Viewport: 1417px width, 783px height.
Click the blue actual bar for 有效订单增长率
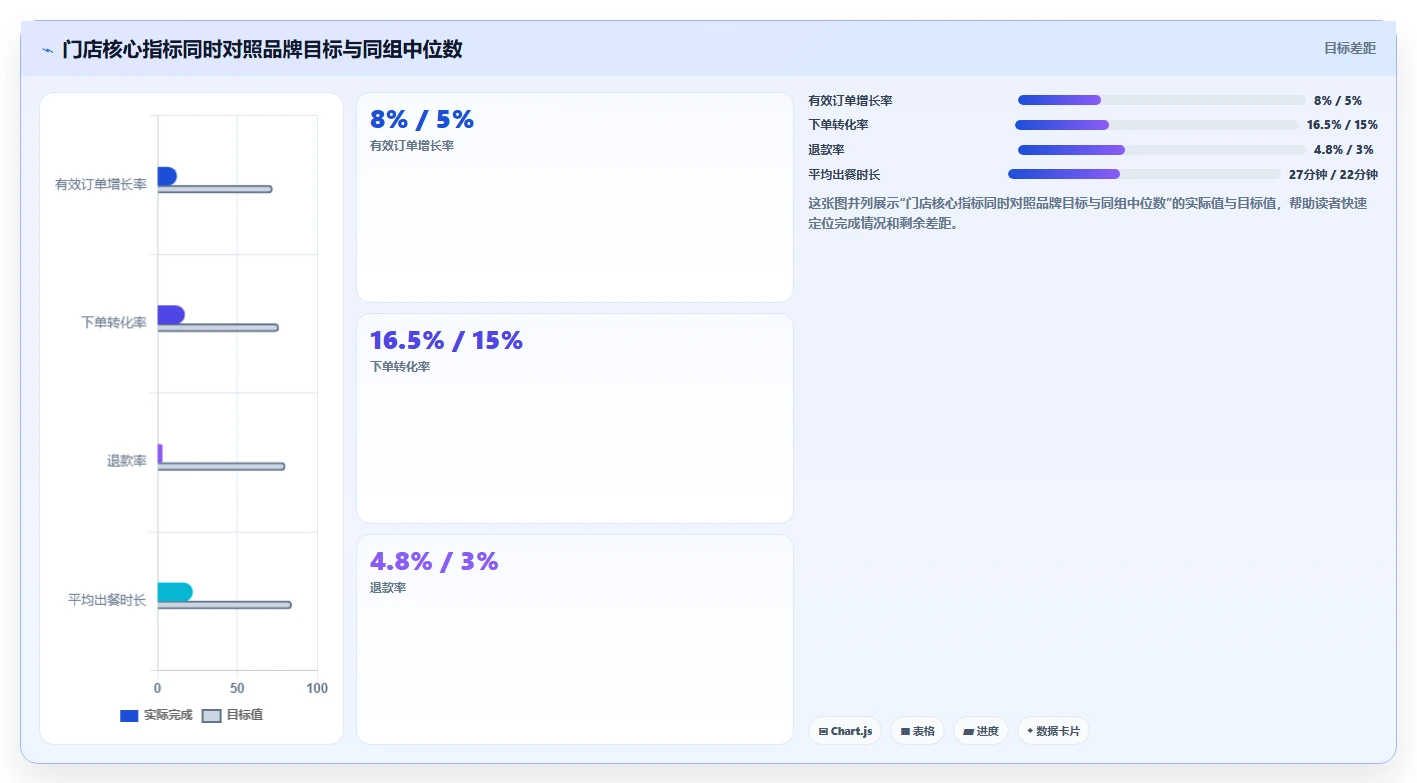[x=167, y=176]
